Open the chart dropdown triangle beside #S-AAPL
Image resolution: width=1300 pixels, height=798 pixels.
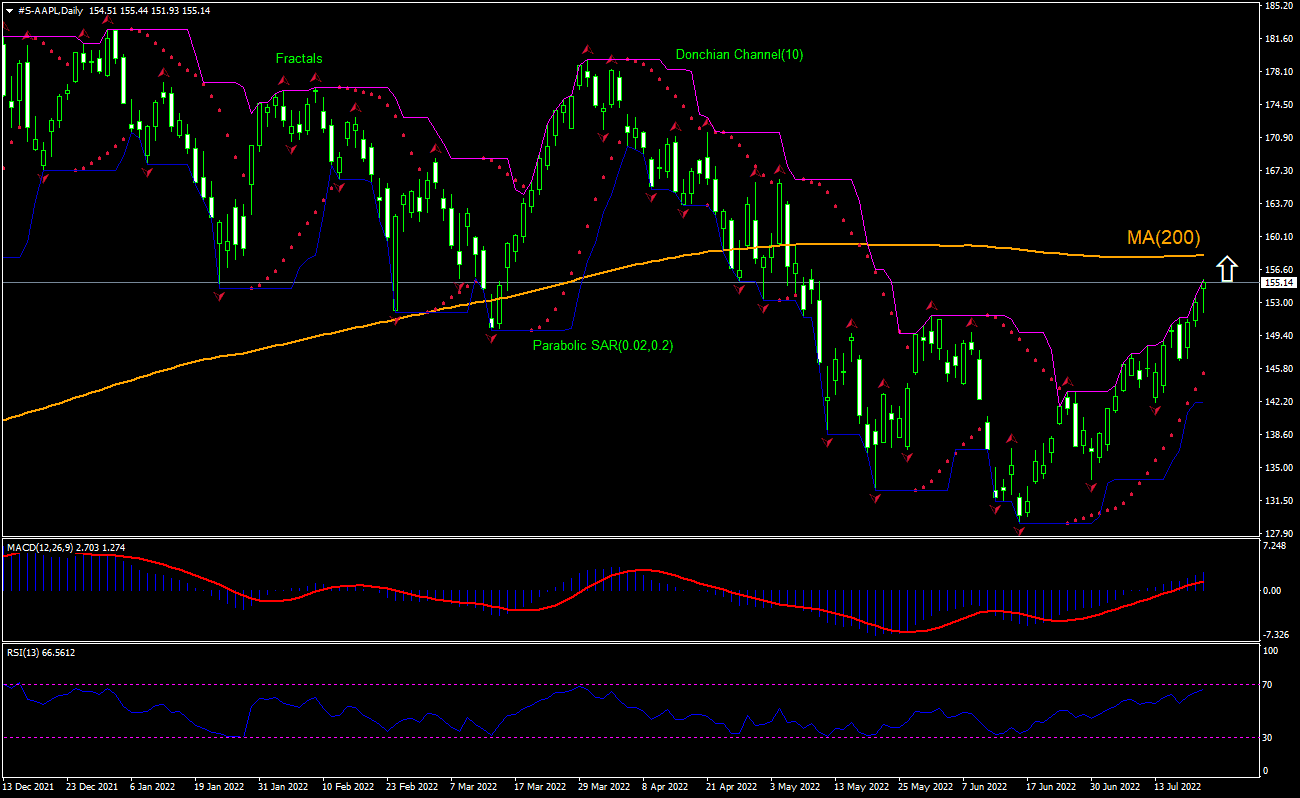tap(9, 9)
